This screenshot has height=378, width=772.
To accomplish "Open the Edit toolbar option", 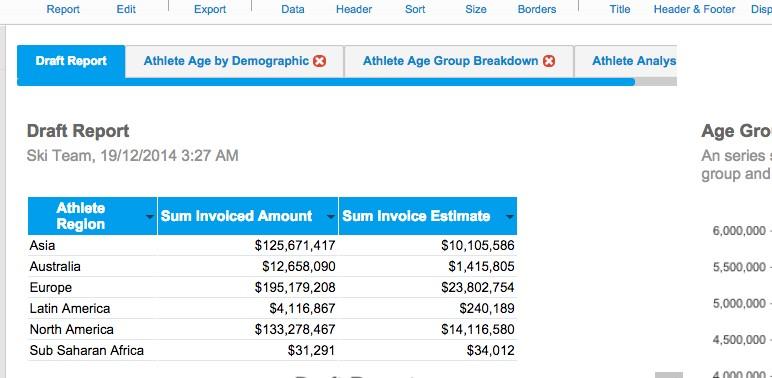I will tap(126, 9).
